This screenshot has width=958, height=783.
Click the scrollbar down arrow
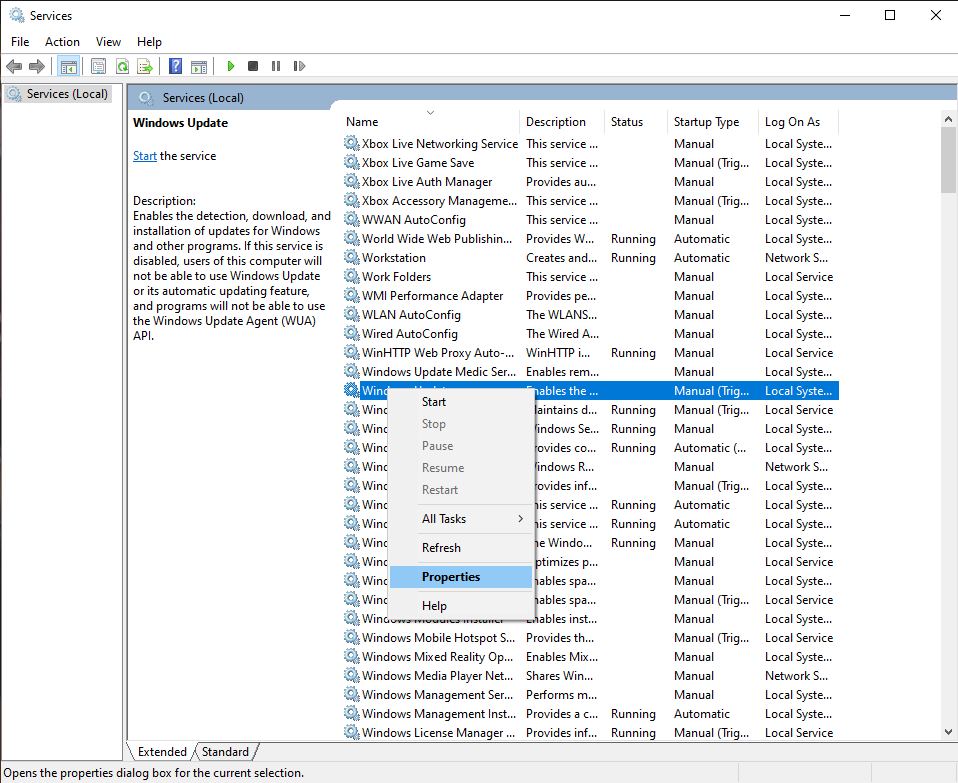pos(948,732)
